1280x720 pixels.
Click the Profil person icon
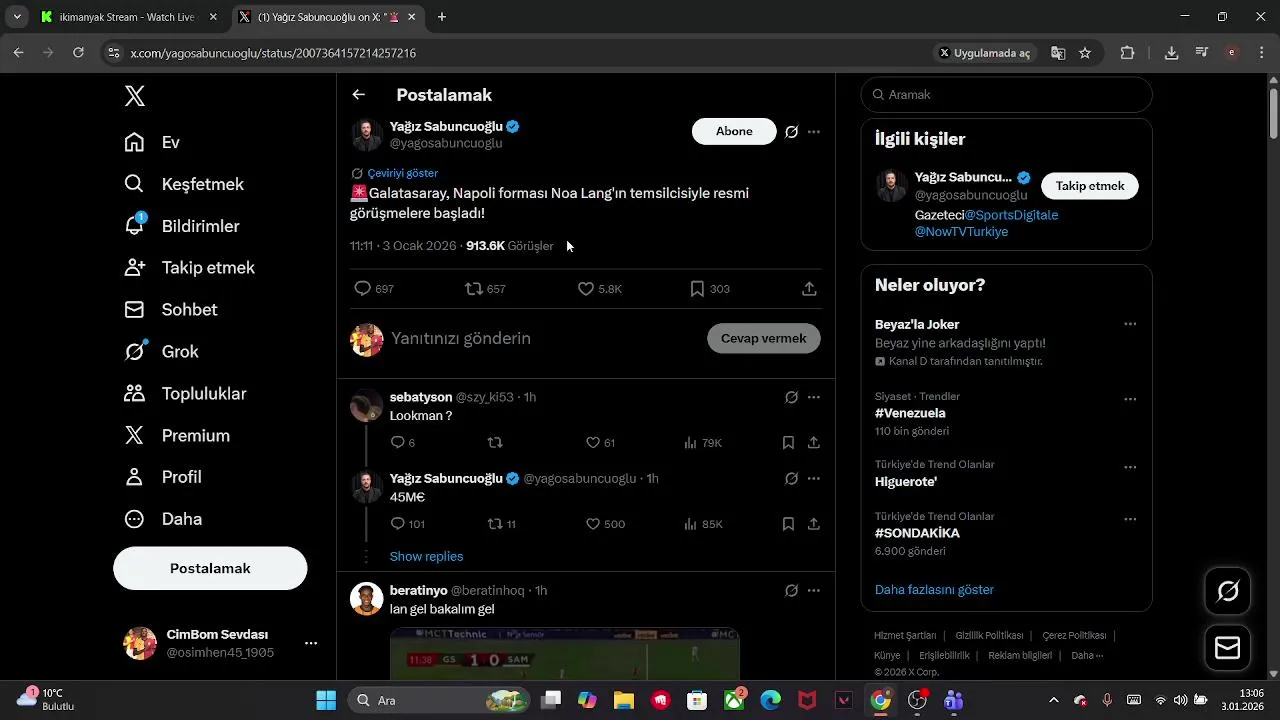tap(134, 478)
